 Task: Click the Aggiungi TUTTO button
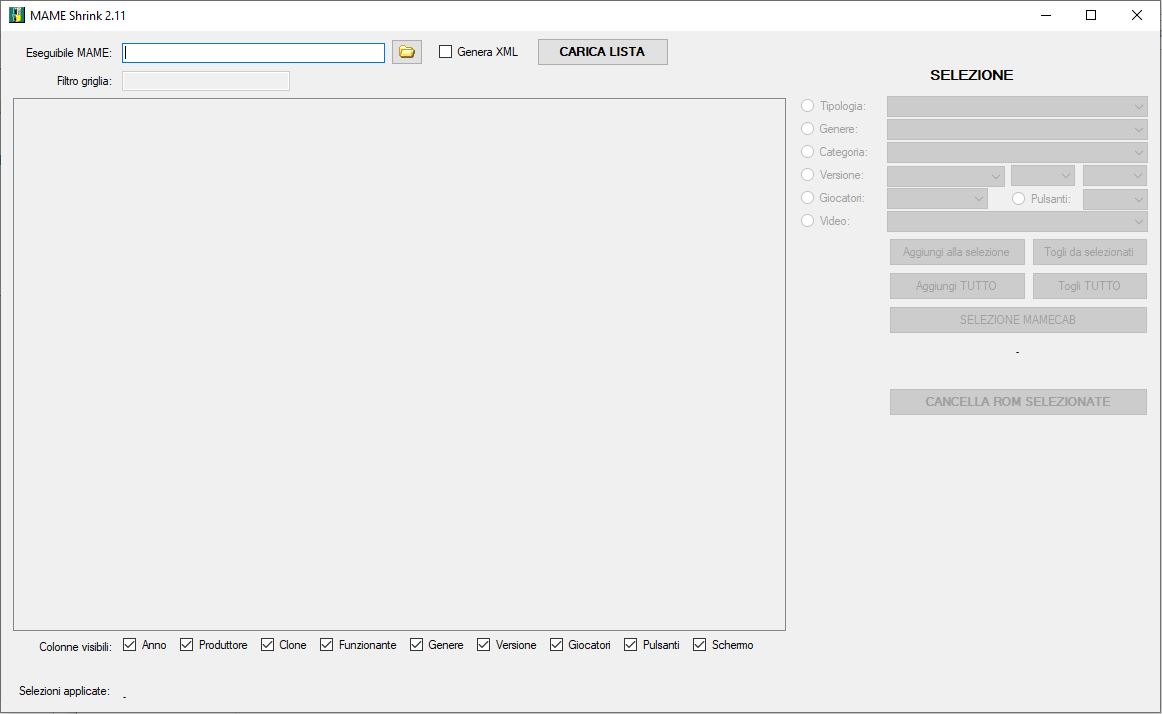tap(957, 286)
